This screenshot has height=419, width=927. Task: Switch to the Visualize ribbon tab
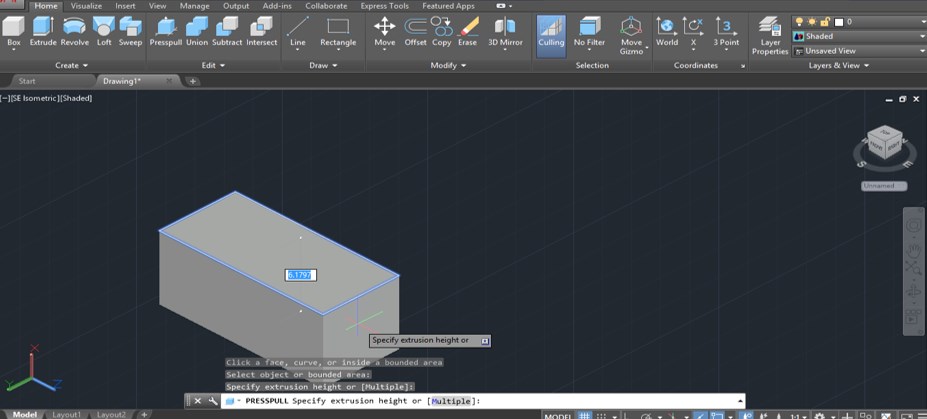(86, 5)
